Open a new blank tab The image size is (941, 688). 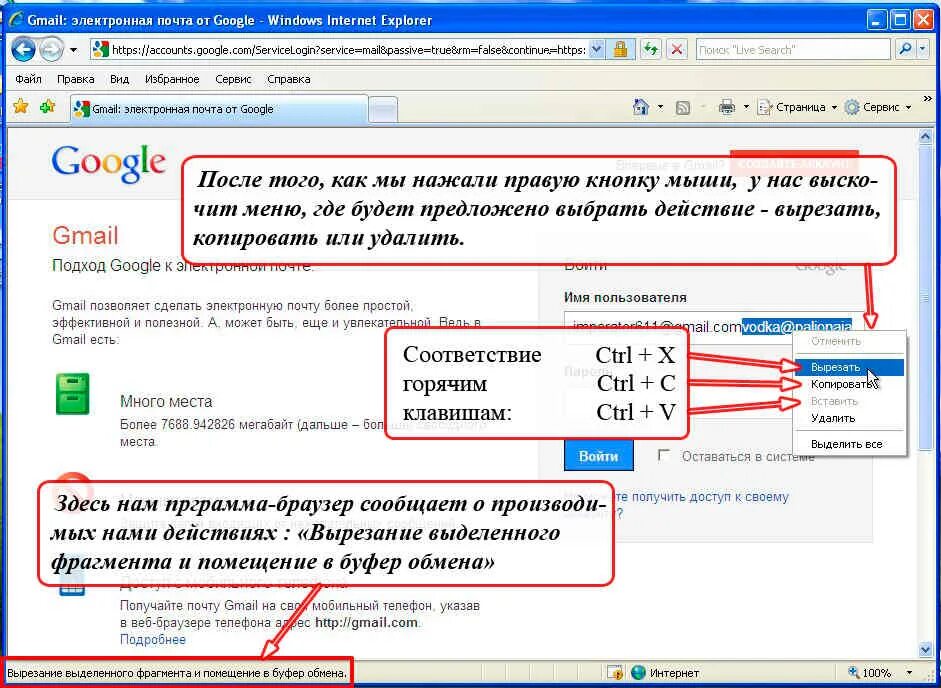point(382,110)
